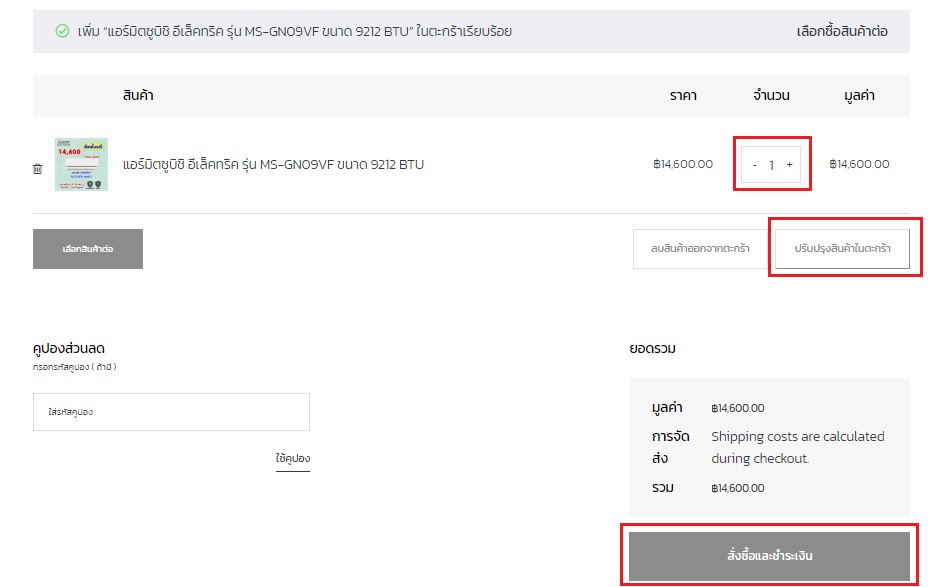Focus the ใส่รหัสคูปอง coupon code field
Image resolution: width=949 pixels, height=587 pixels.
171,412
